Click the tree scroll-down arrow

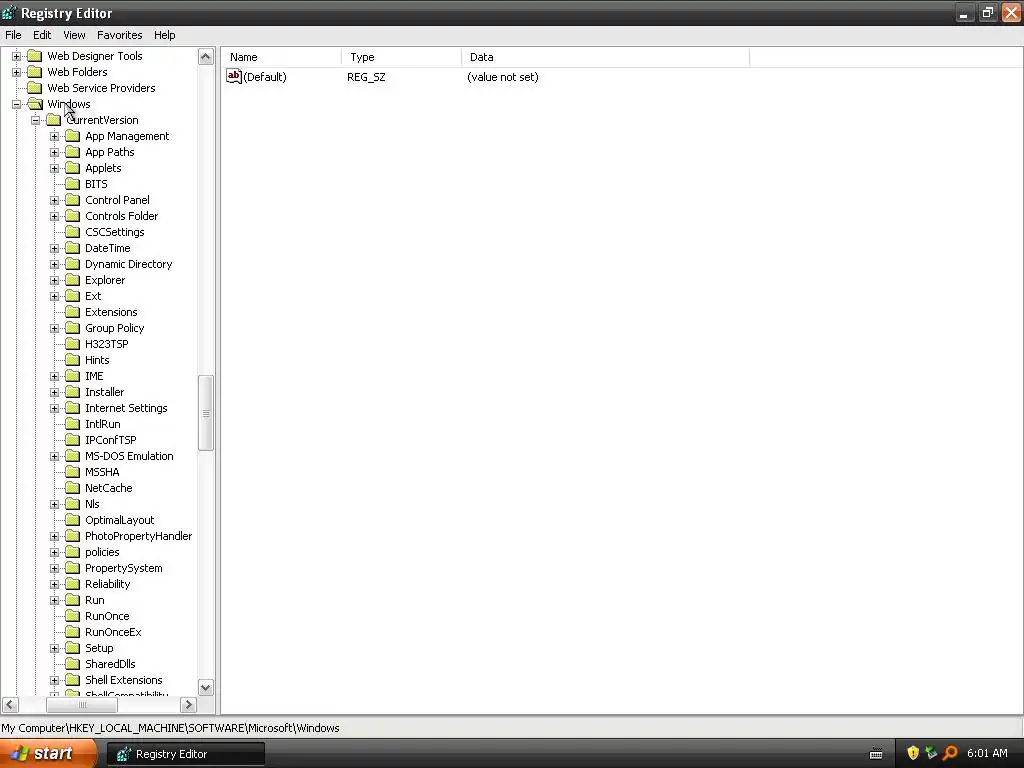click(206, 687)
